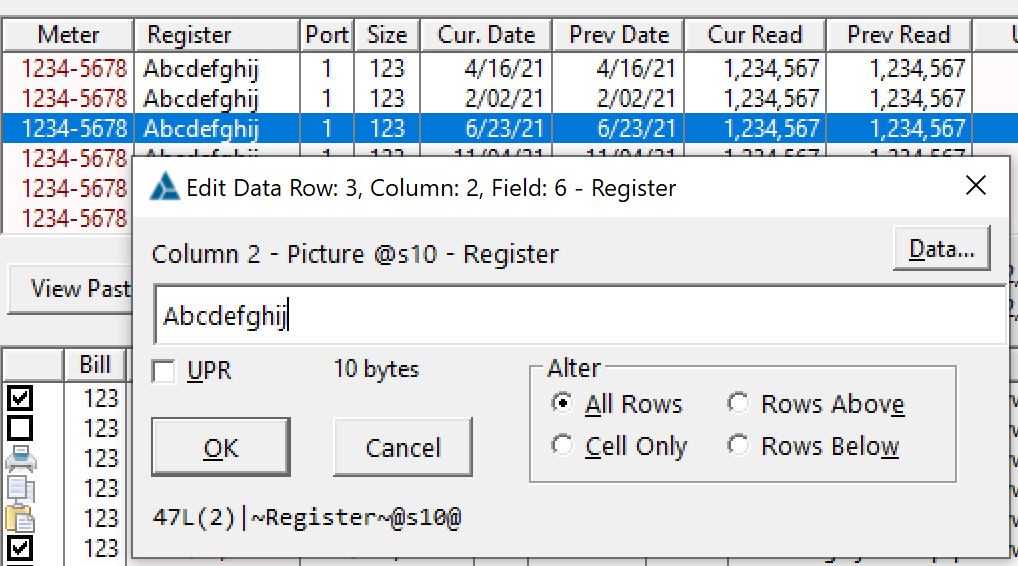The width and height of the screenshot is (1018, 566).
Task: Select the All Rows radio option
Action: 563,404
